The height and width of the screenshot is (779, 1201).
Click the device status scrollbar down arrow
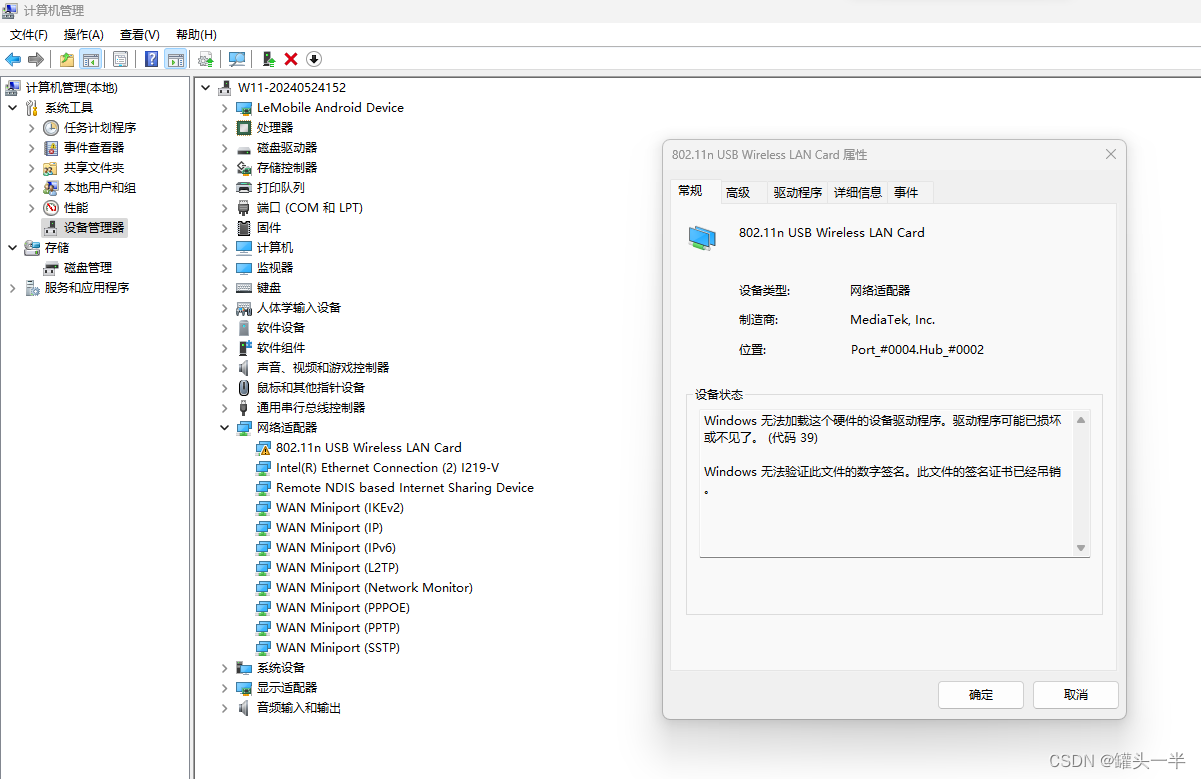pos(1081,547)
